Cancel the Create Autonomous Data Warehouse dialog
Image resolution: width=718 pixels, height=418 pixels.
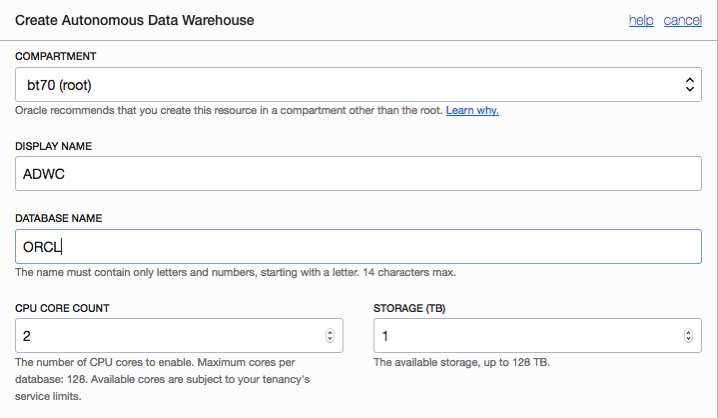tap(682, 20)
